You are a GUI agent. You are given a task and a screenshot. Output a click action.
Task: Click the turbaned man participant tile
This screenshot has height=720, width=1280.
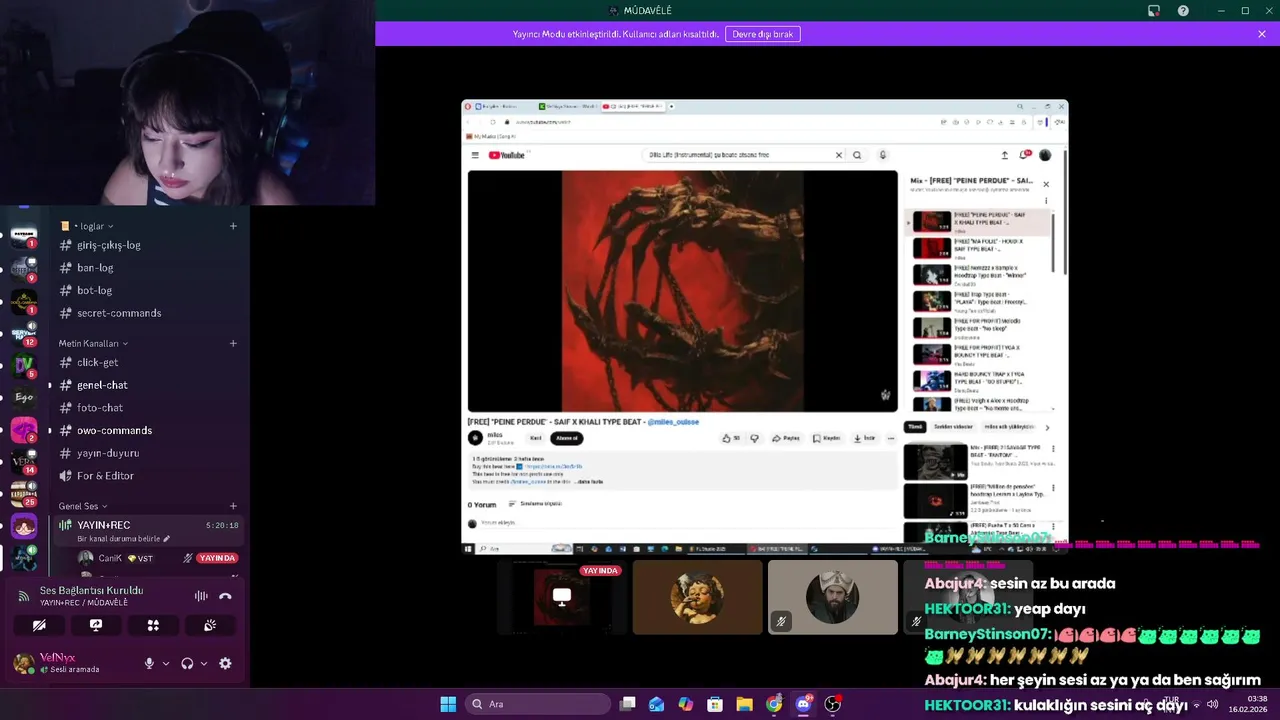coord(833,597)
